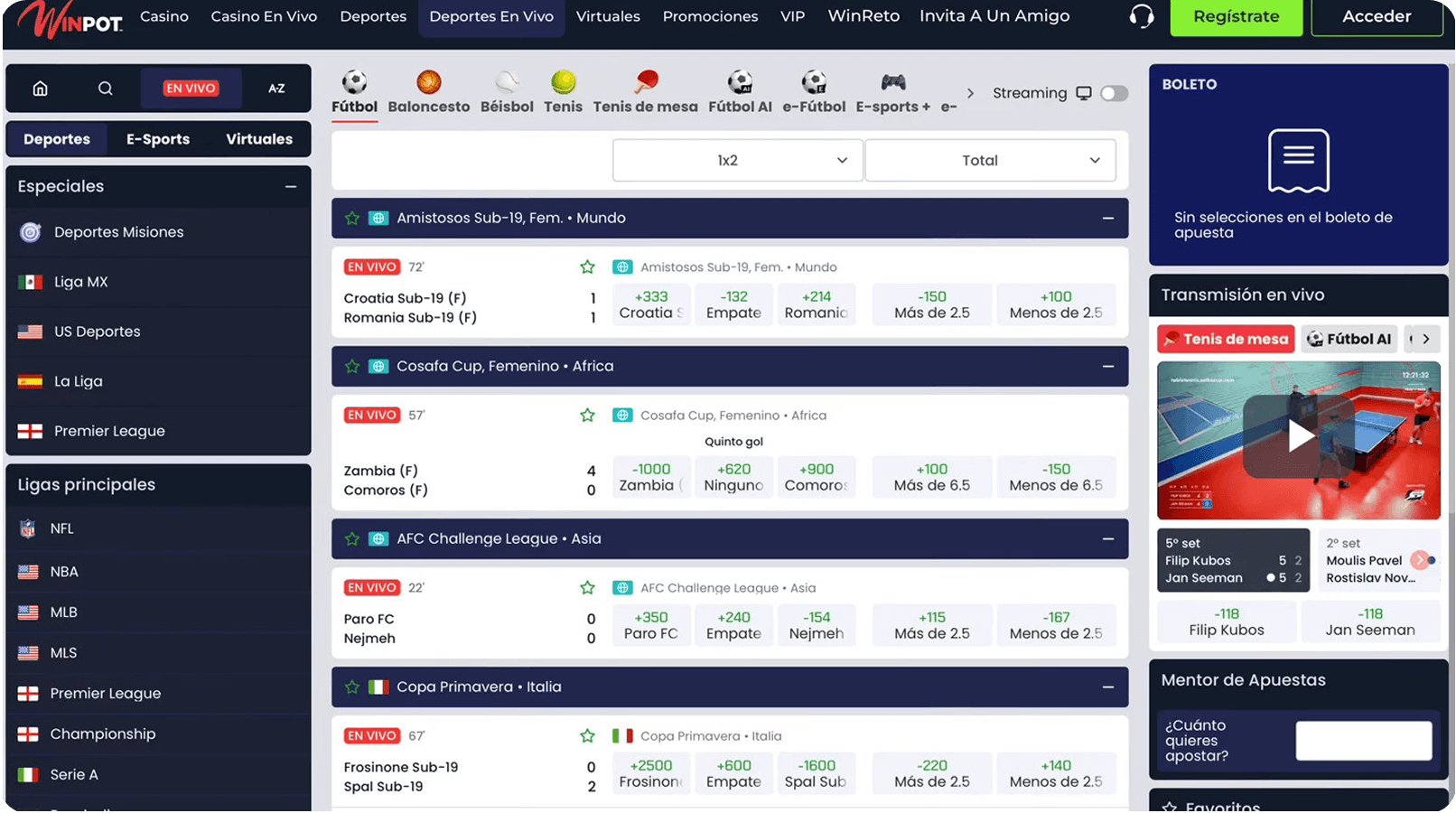Open the 1x2 market dropdown
Image resolution: width=1456 pixels, height=813 pixels.
[737, 161]
